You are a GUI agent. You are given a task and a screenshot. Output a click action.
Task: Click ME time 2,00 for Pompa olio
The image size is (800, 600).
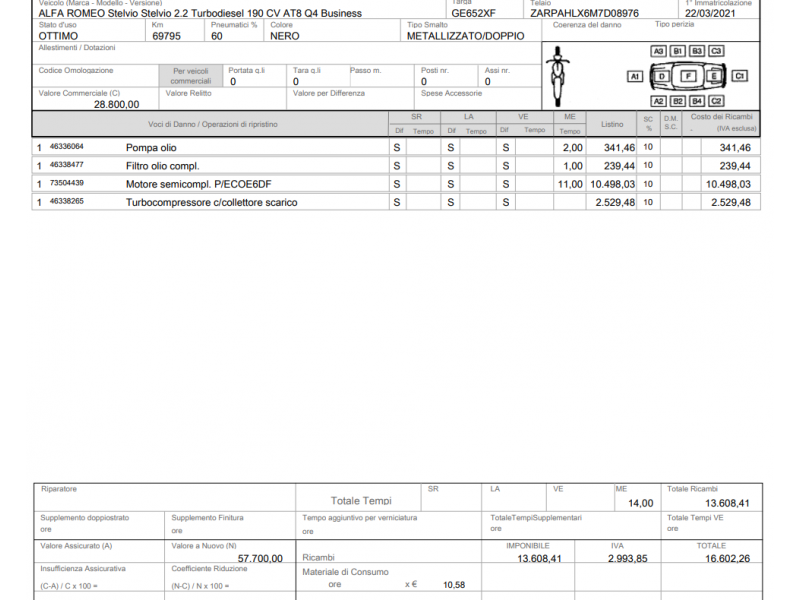[572, 148]
